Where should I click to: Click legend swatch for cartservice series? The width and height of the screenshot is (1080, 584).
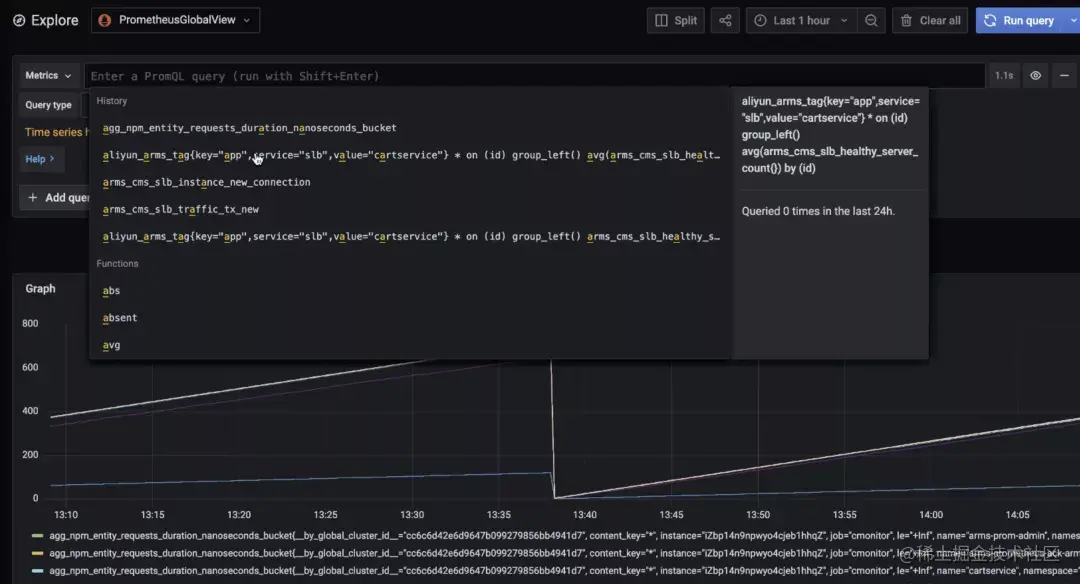point(38,571)
